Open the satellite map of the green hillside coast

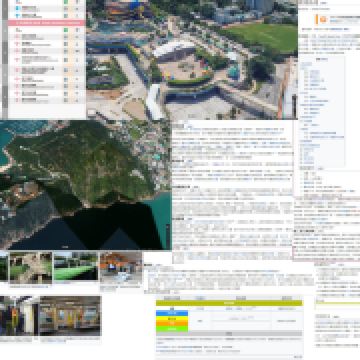86,185
